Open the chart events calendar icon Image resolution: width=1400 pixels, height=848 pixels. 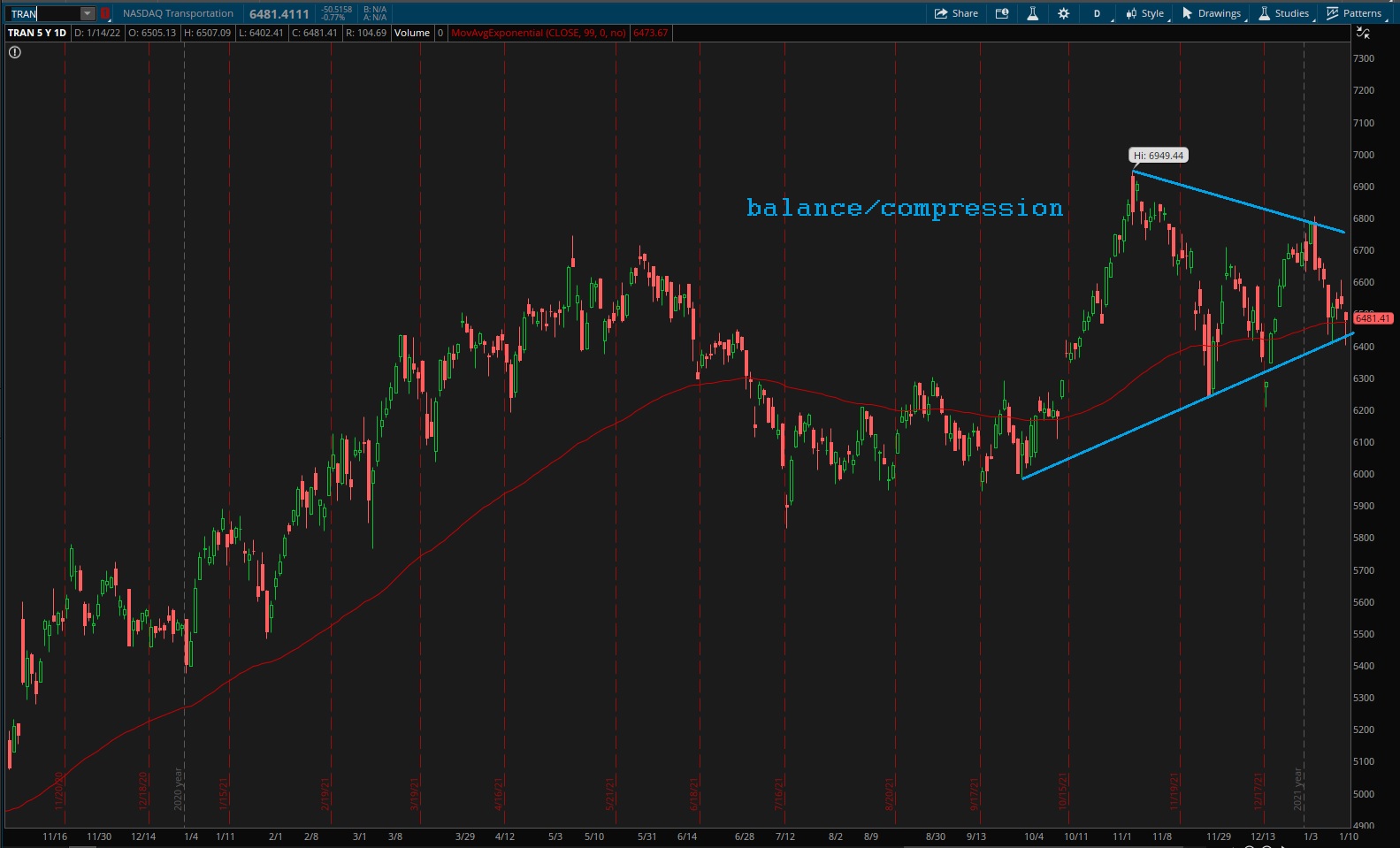coord(1002,13)
